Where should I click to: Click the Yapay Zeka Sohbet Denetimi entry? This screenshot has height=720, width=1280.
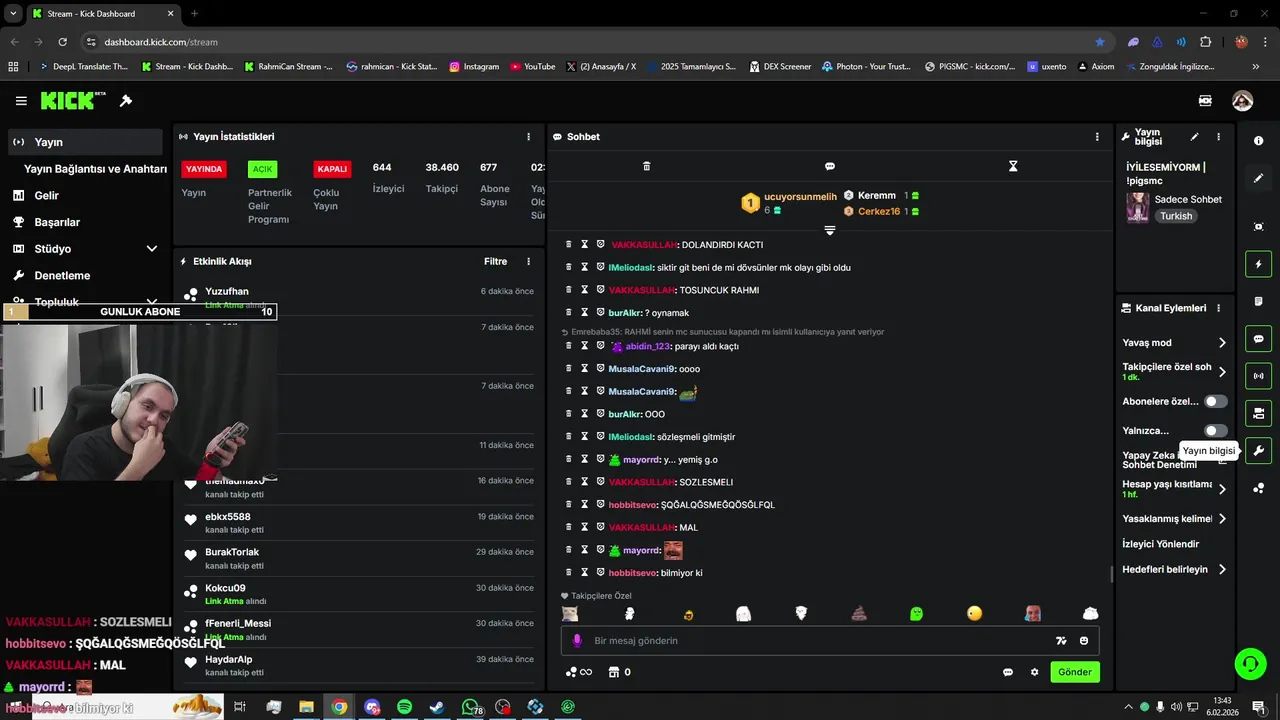point(1159,460)
